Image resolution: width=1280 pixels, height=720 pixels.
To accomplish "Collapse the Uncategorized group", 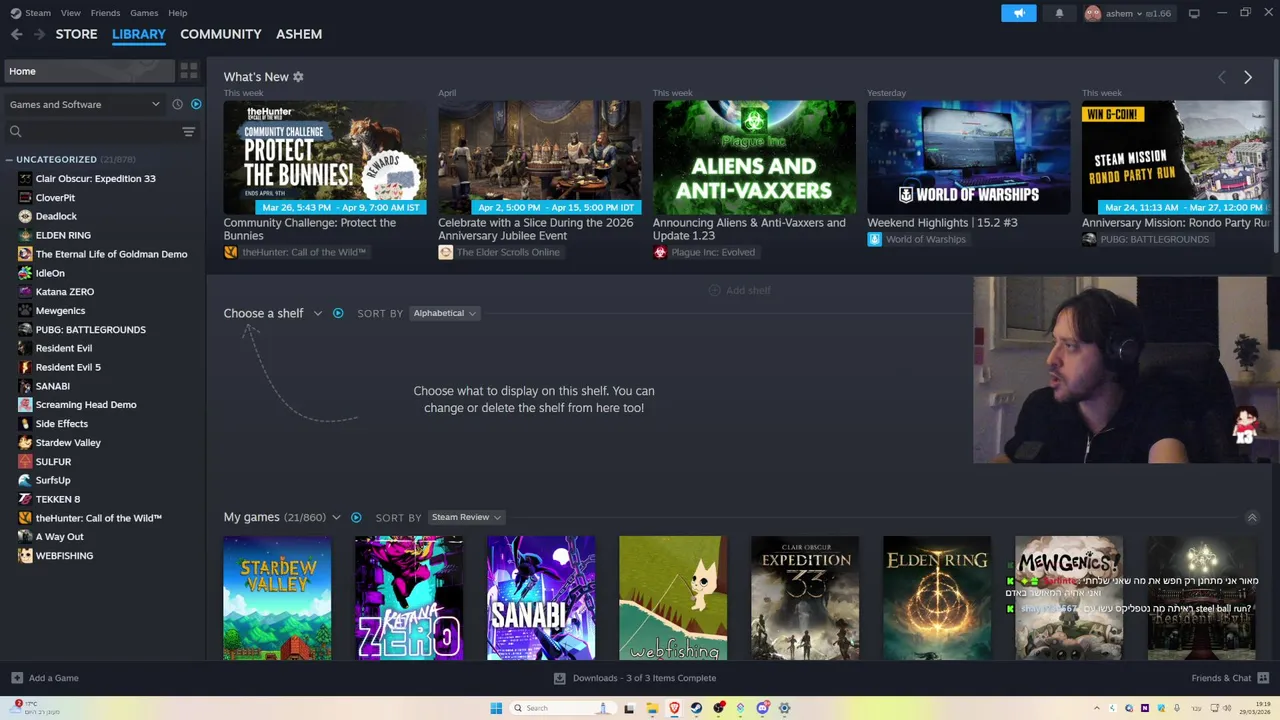I will (x=9, y=159).
